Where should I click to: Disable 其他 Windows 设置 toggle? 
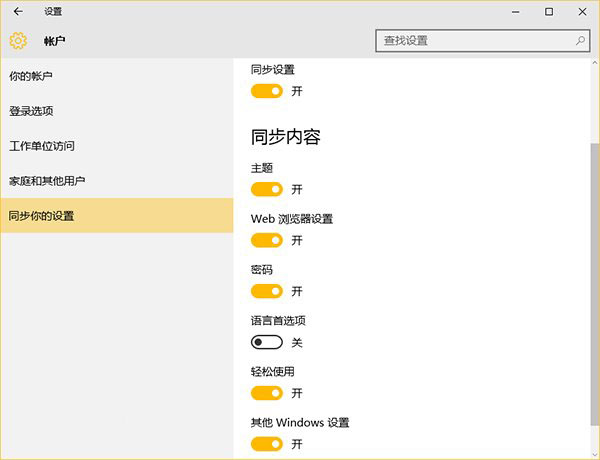click(267, 444)
